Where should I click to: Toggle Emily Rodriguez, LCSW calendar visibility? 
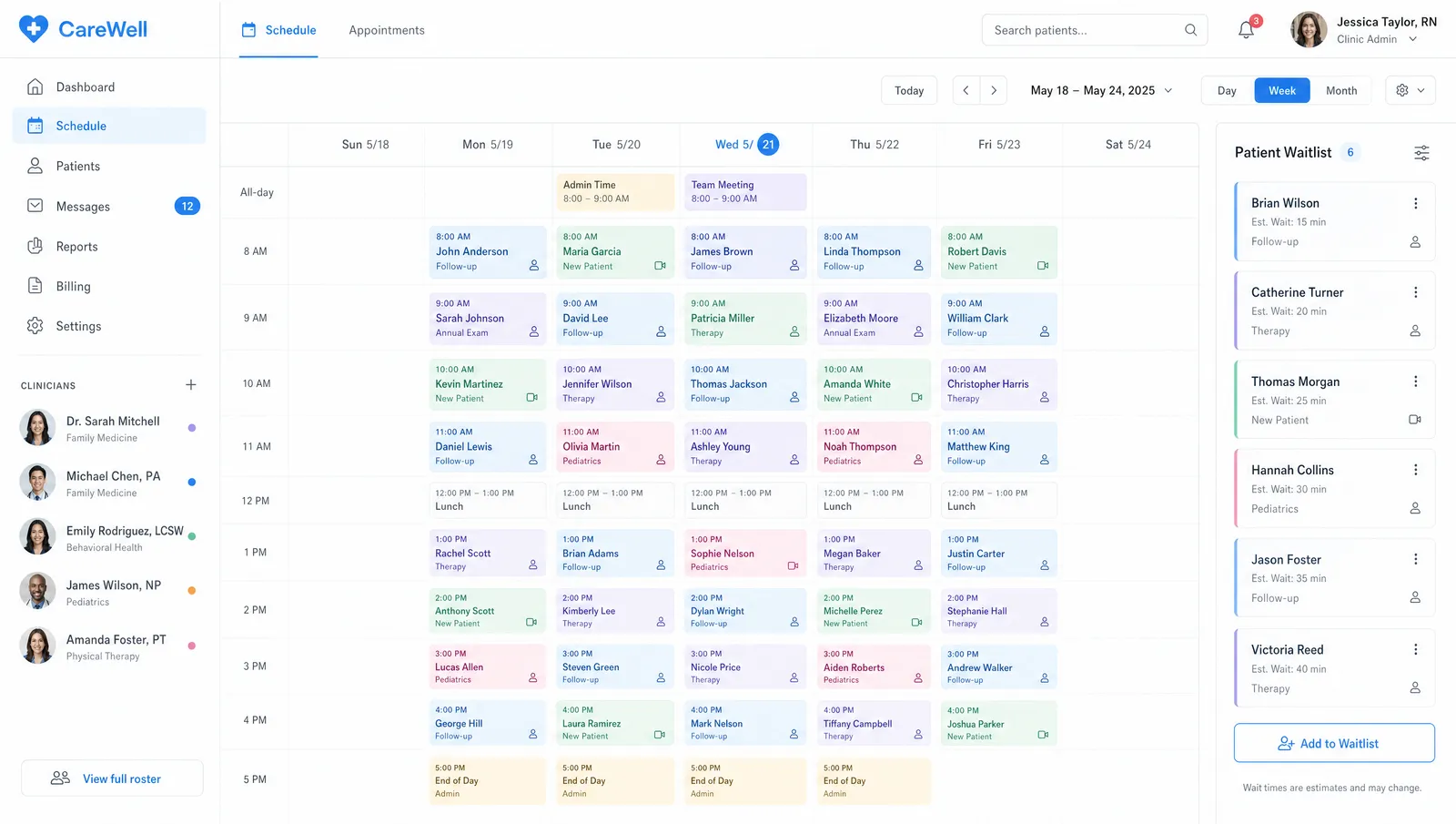[191, 537]
